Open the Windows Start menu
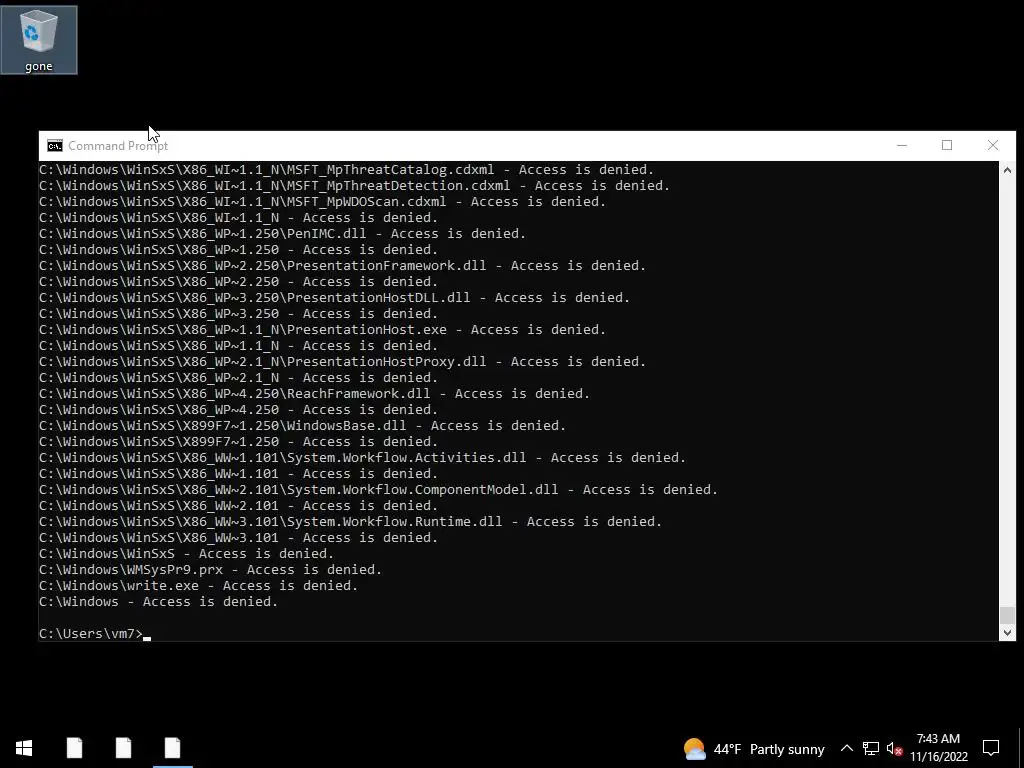 [24, 748]
